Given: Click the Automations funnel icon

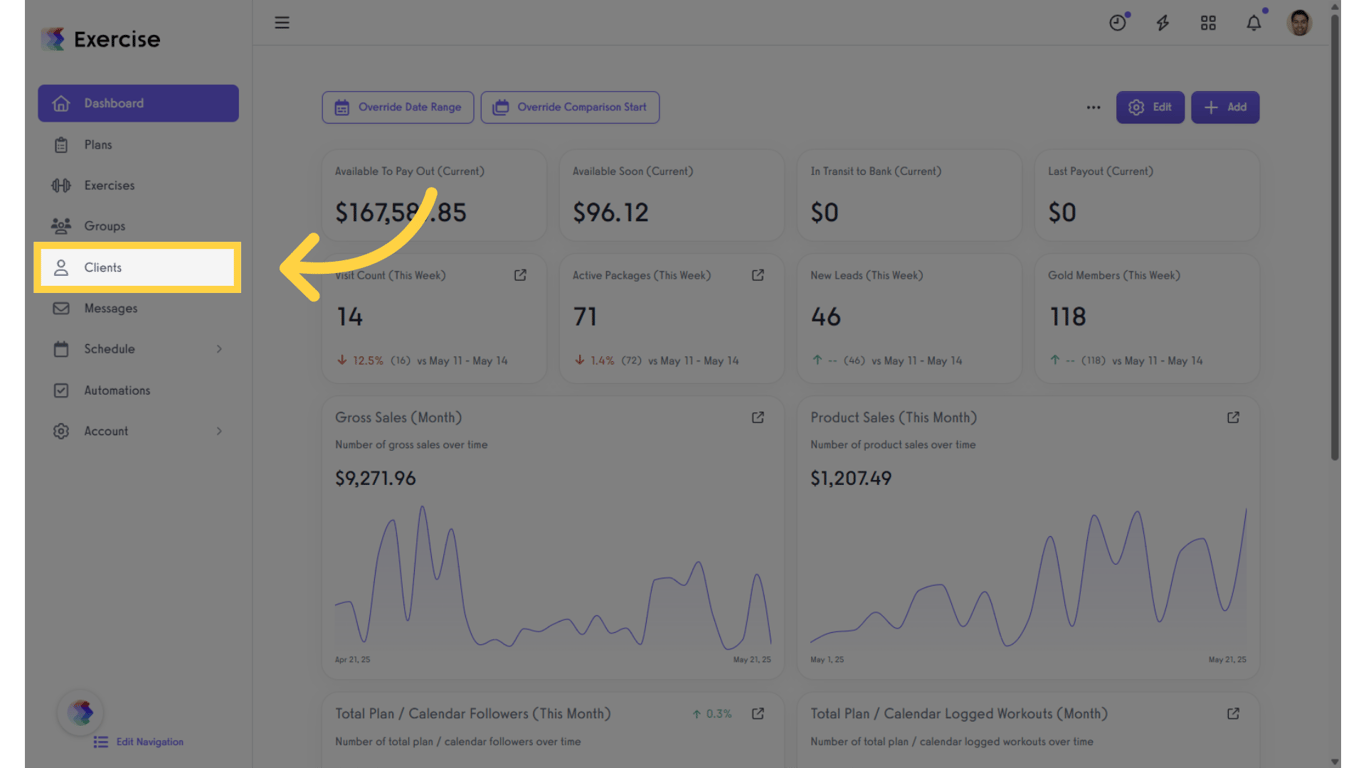Looking at the screenshot, I should tap(61, 390).
